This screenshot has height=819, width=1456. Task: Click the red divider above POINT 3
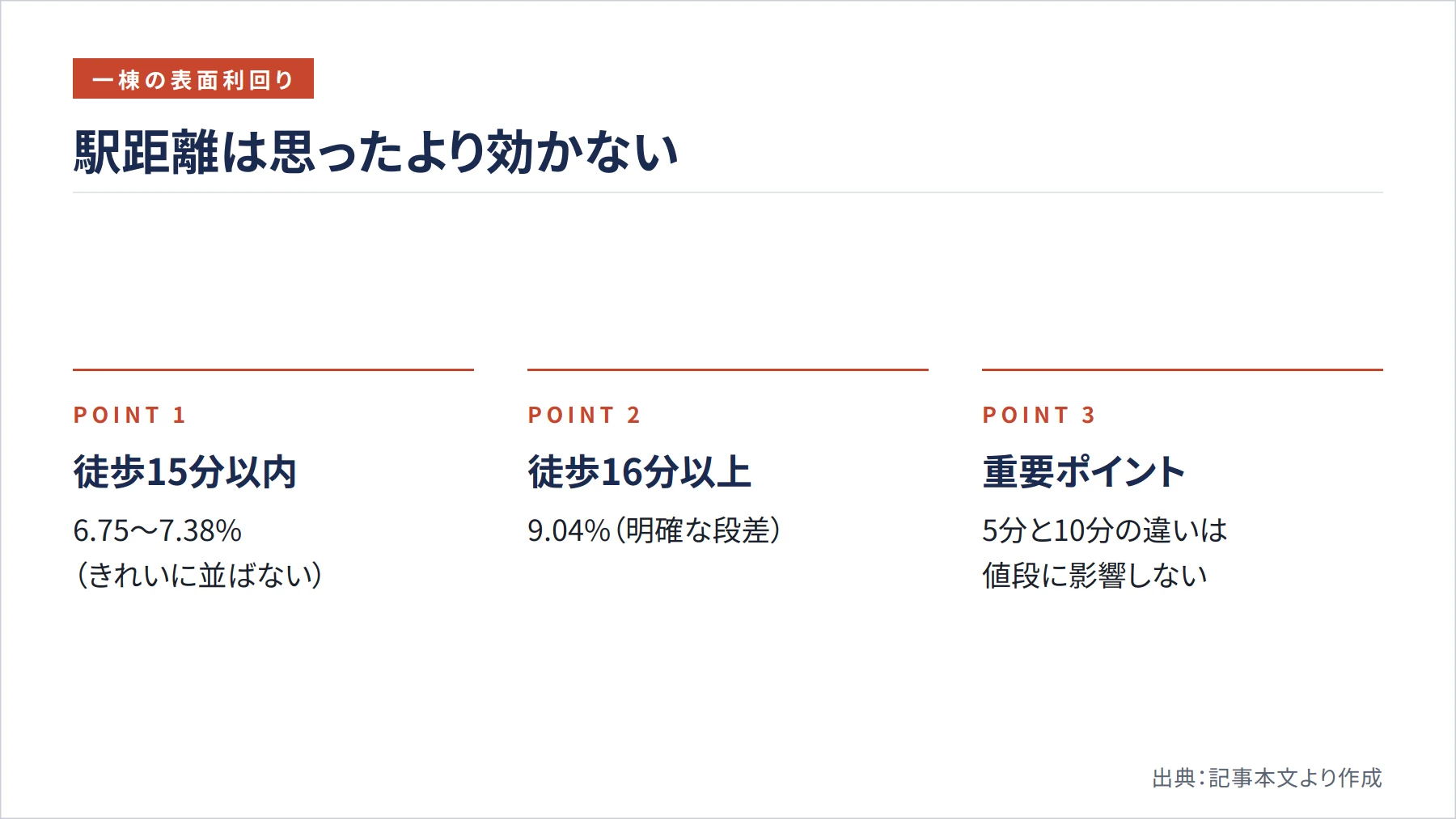pyautogui.click(x=1183, y=369)
